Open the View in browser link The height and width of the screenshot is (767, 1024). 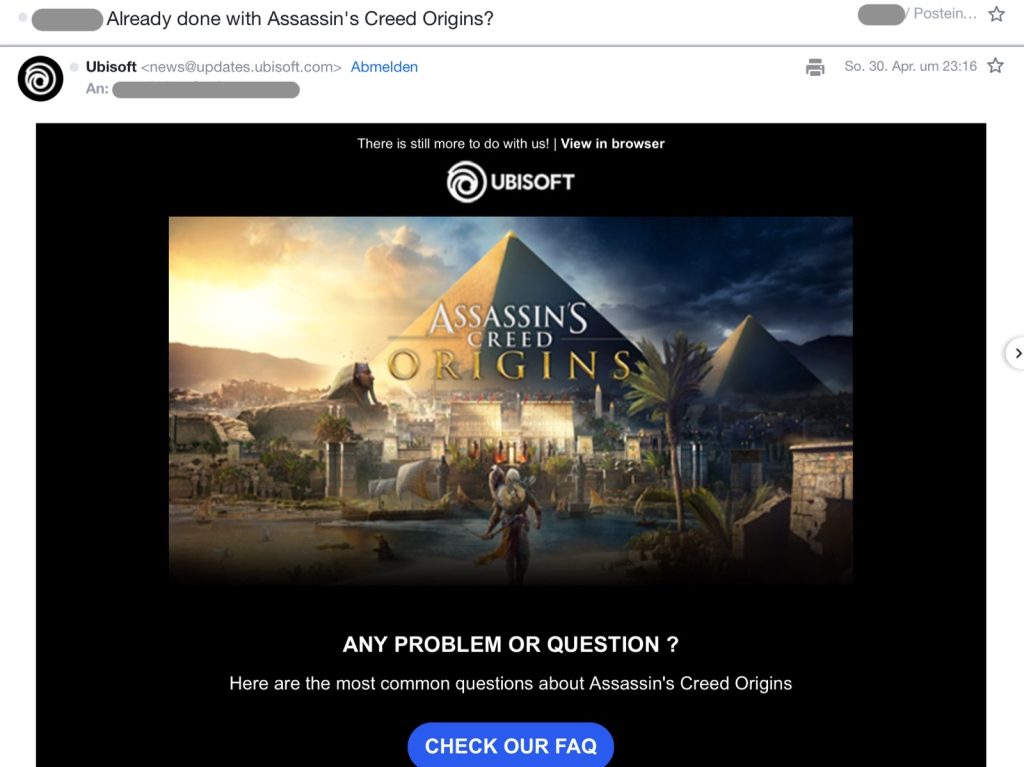coord(612,144)
